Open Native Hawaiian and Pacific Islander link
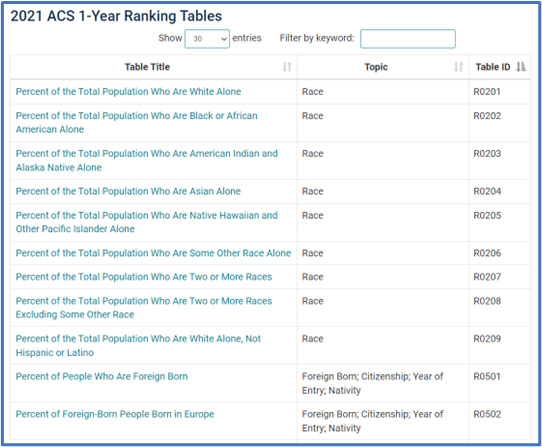This screenshot has height=447, width=542. [x=147, y=222]
